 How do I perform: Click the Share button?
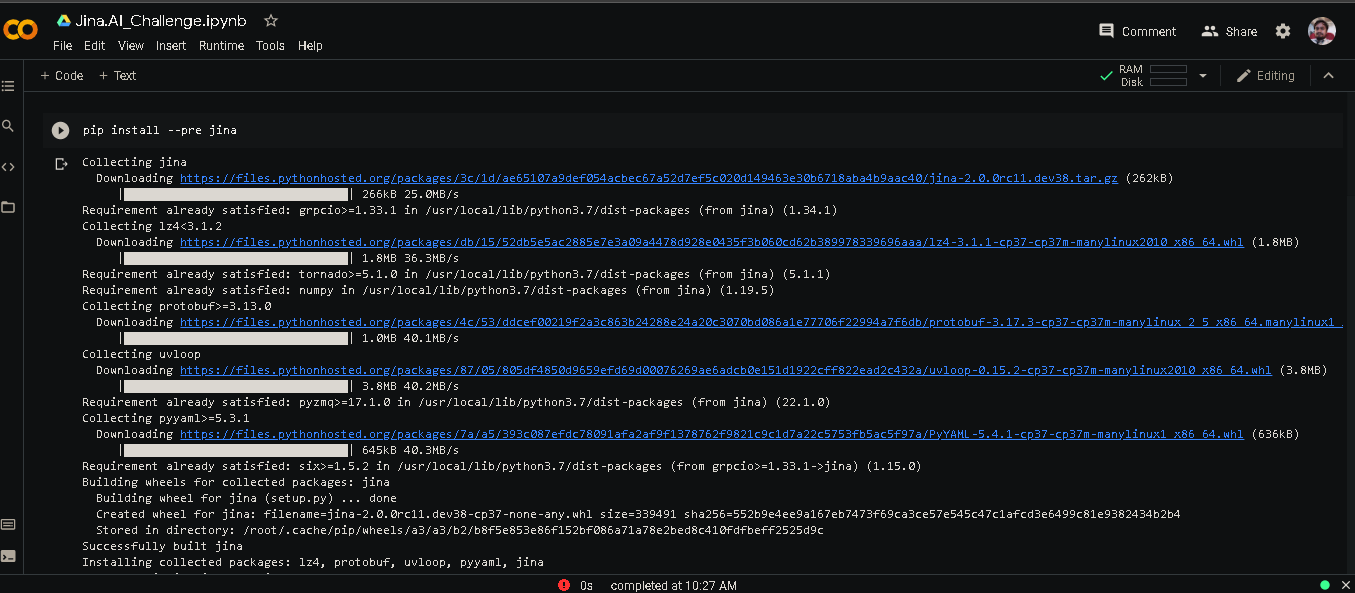(x=1229, y=31)
